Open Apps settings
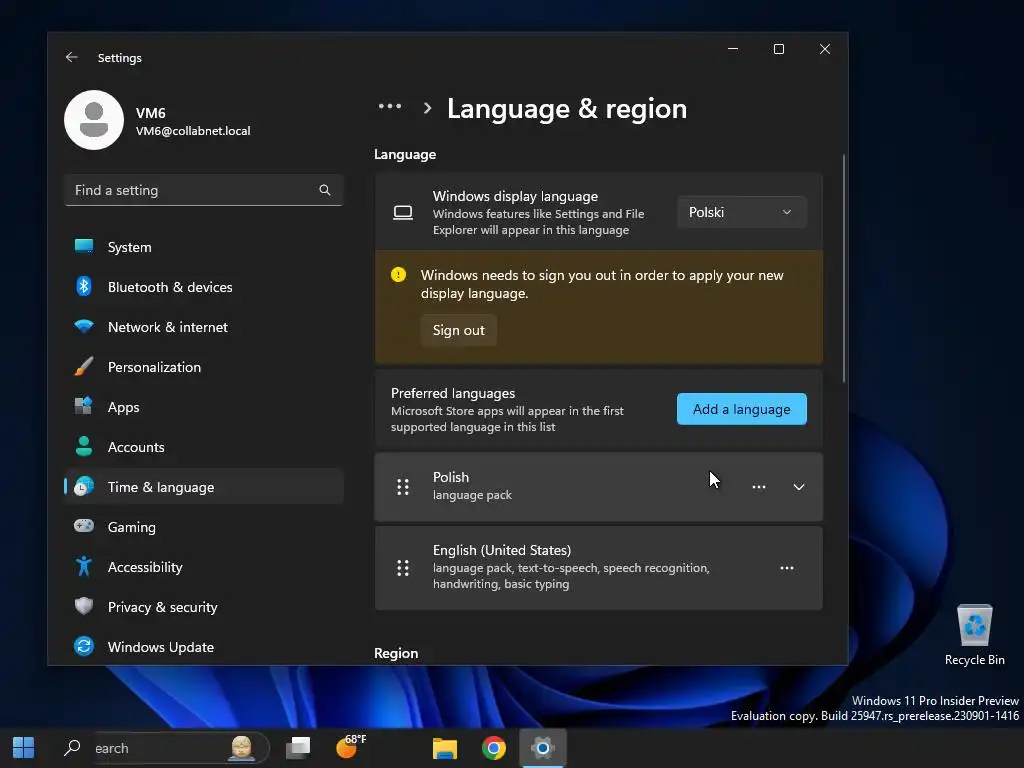The height and width of the screenshot is (768, 1024). click(204, 407)
